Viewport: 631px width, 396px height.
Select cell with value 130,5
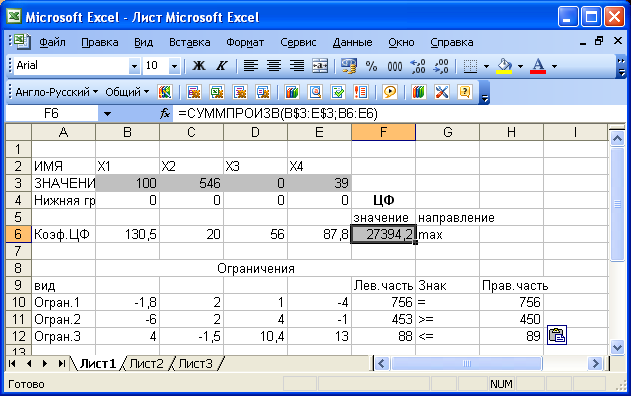pyautogui.click(x=127, y=234)
